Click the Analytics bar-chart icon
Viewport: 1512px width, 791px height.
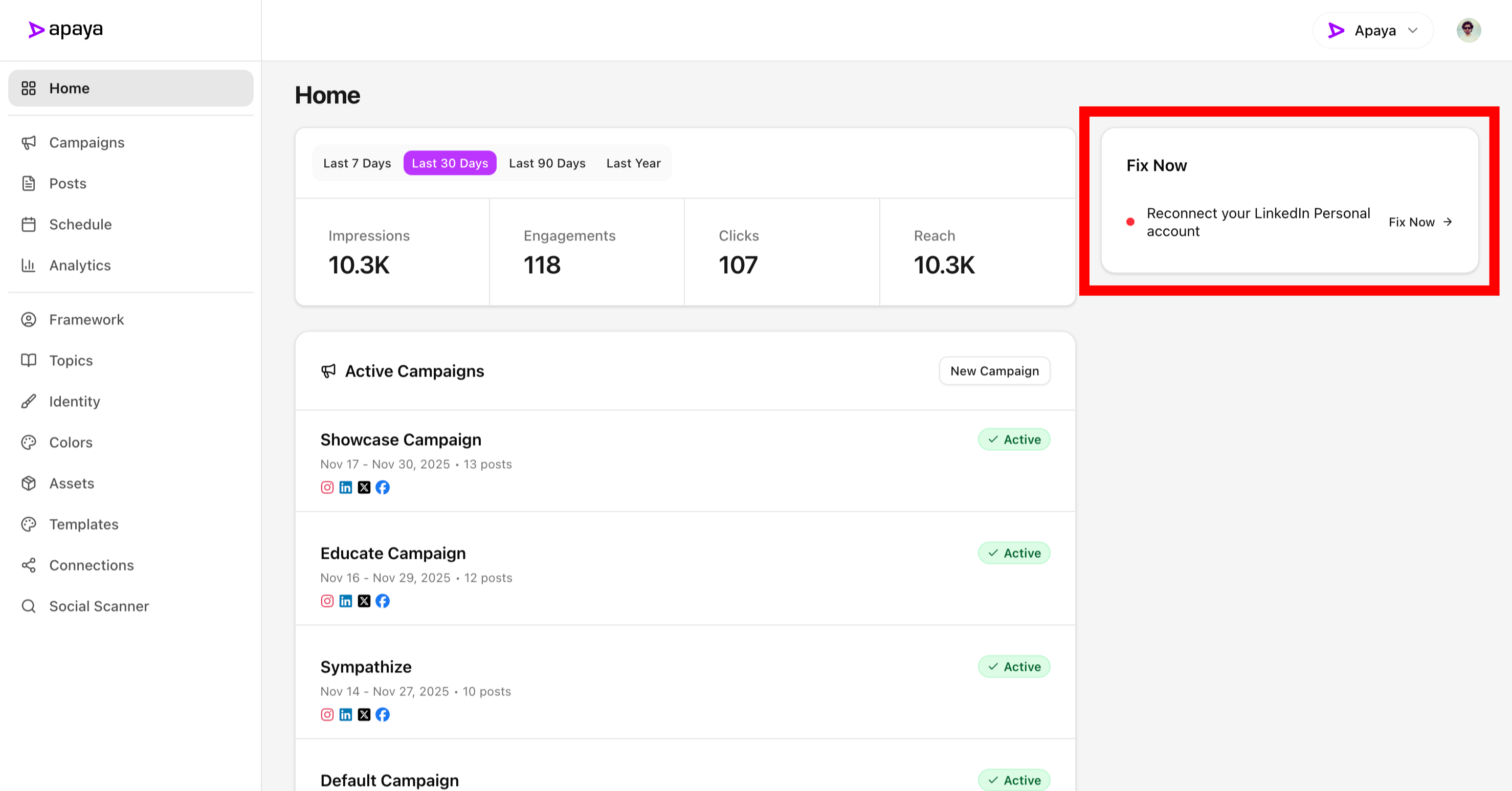click(x=29, y=266)
